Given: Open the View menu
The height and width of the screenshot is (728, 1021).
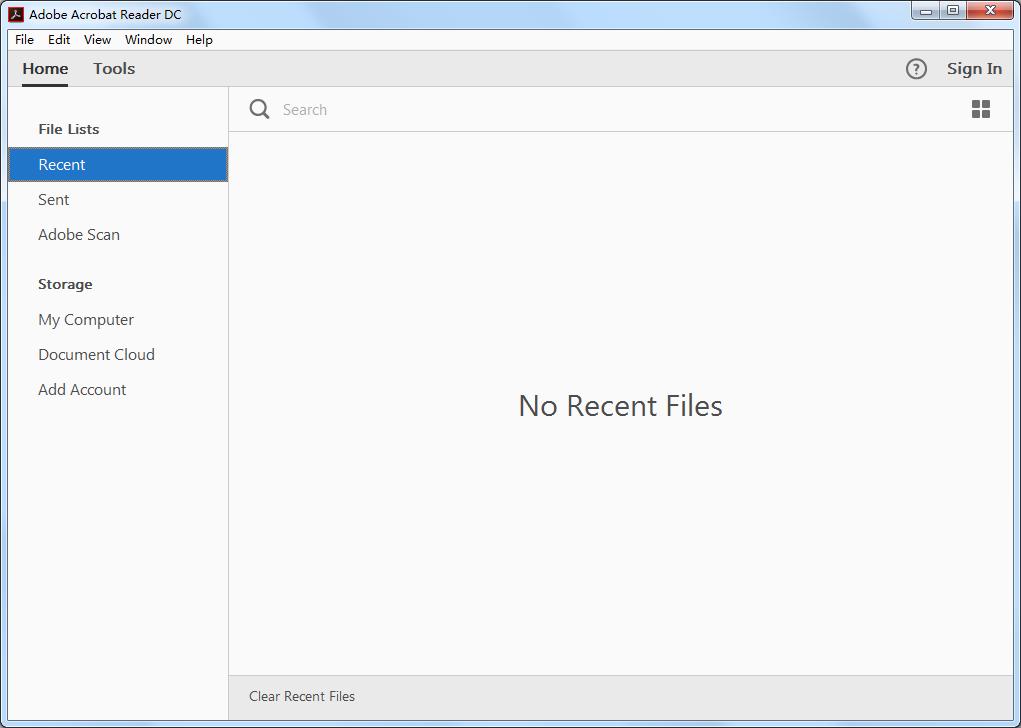Looking at the screenshot, I should pyautogui.click(x=97, y=40).
